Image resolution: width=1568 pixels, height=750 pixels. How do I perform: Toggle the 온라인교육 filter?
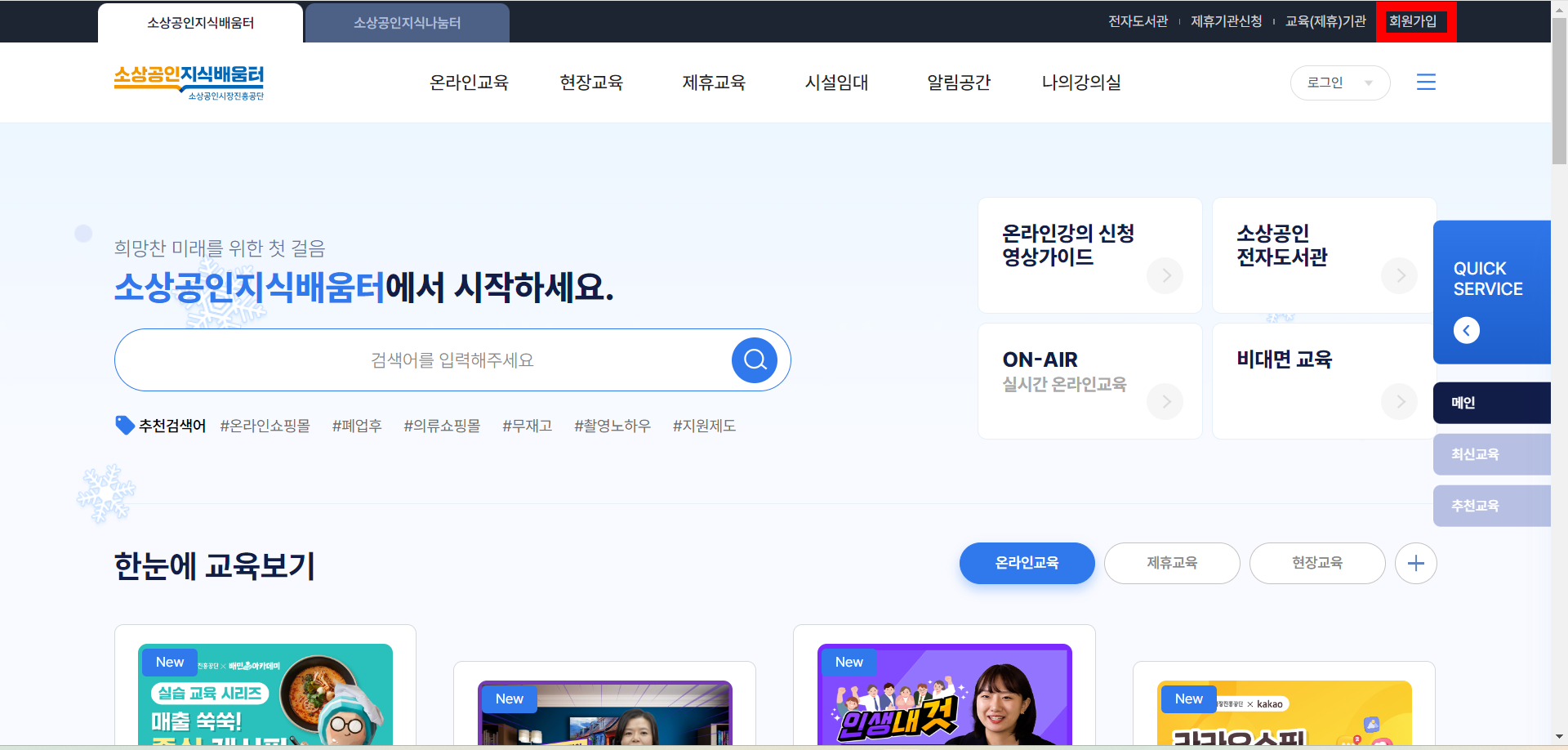coord(1027,563)
